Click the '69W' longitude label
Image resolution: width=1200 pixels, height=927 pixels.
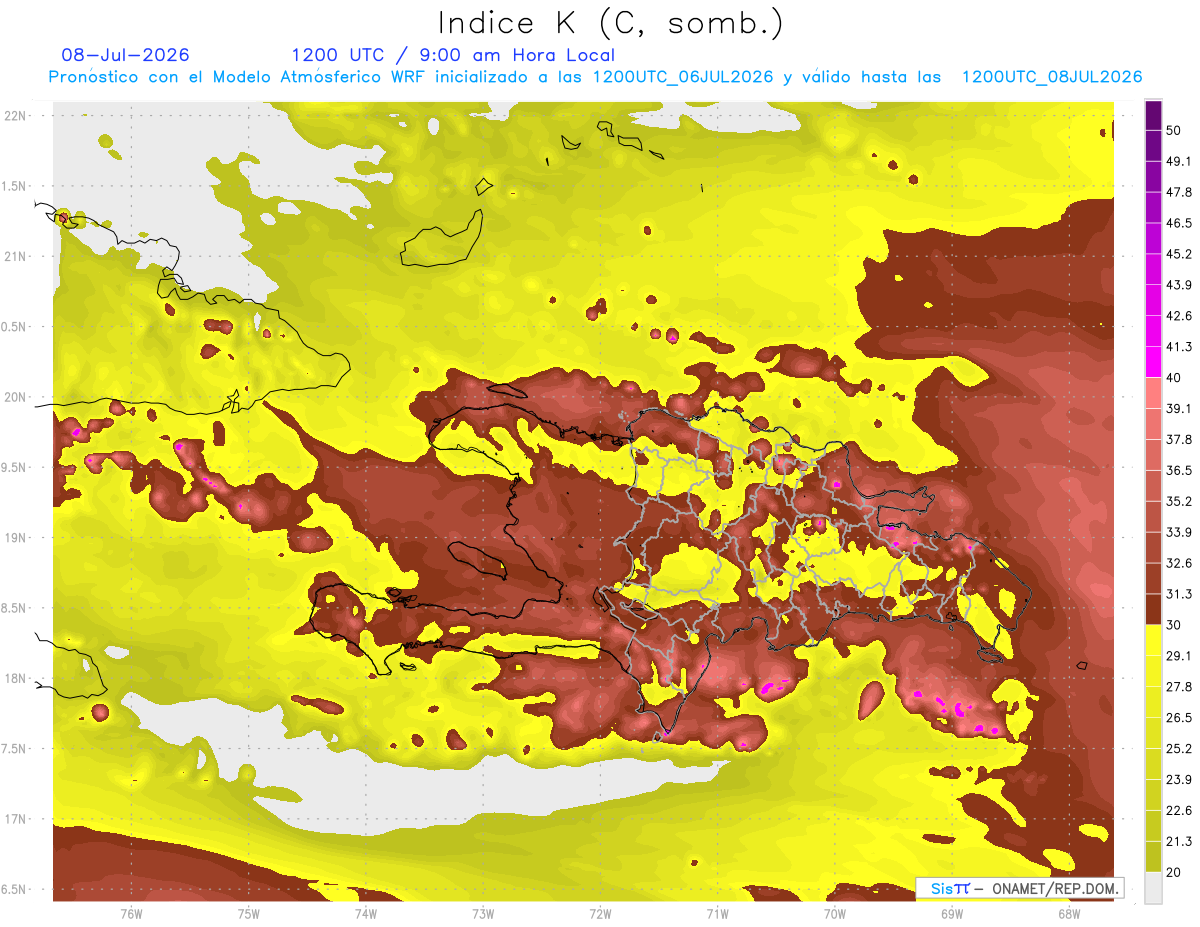pos(952,913)
